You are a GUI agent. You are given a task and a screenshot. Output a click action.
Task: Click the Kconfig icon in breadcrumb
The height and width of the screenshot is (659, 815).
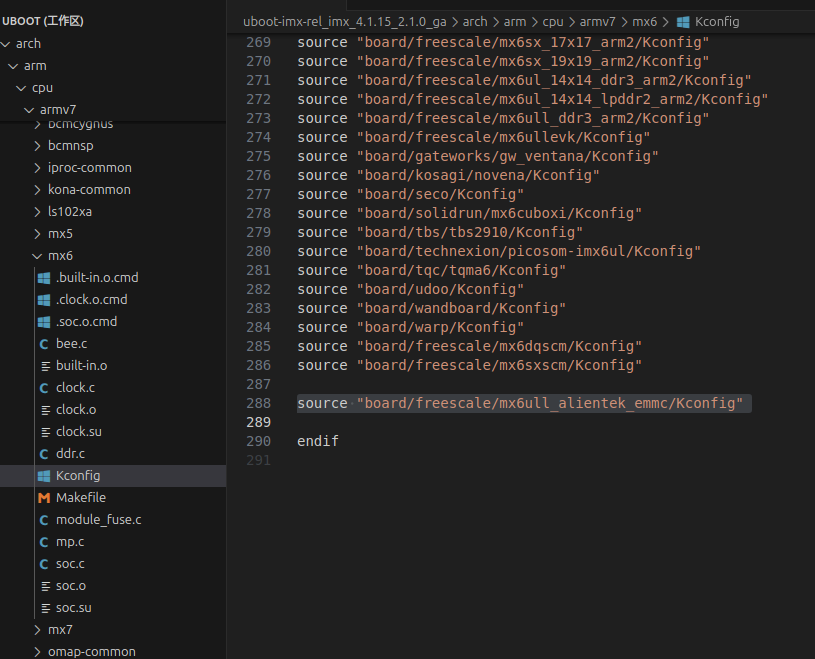click(683, 22)
